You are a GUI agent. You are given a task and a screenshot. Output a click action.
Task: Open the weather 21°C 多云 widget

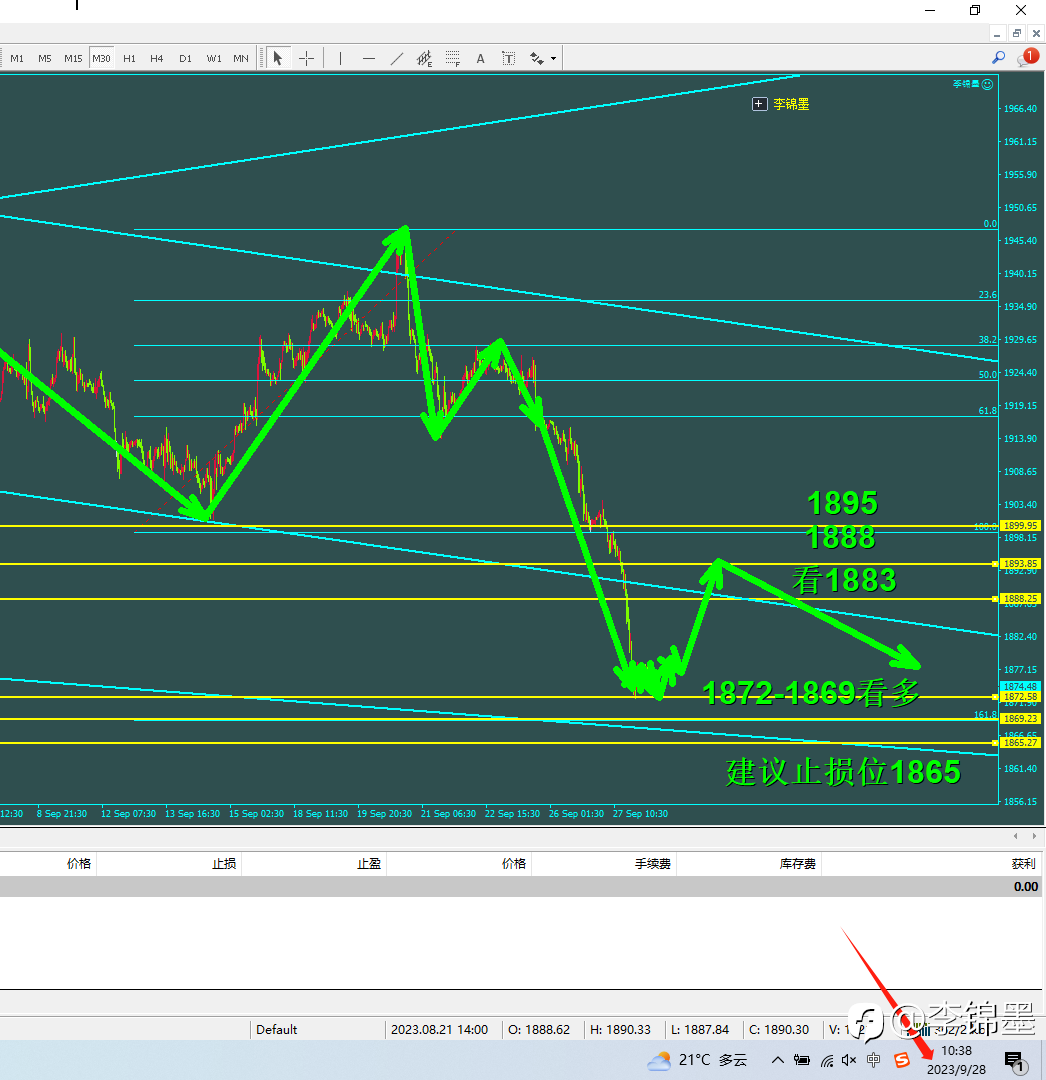[x=697, y=1060]
